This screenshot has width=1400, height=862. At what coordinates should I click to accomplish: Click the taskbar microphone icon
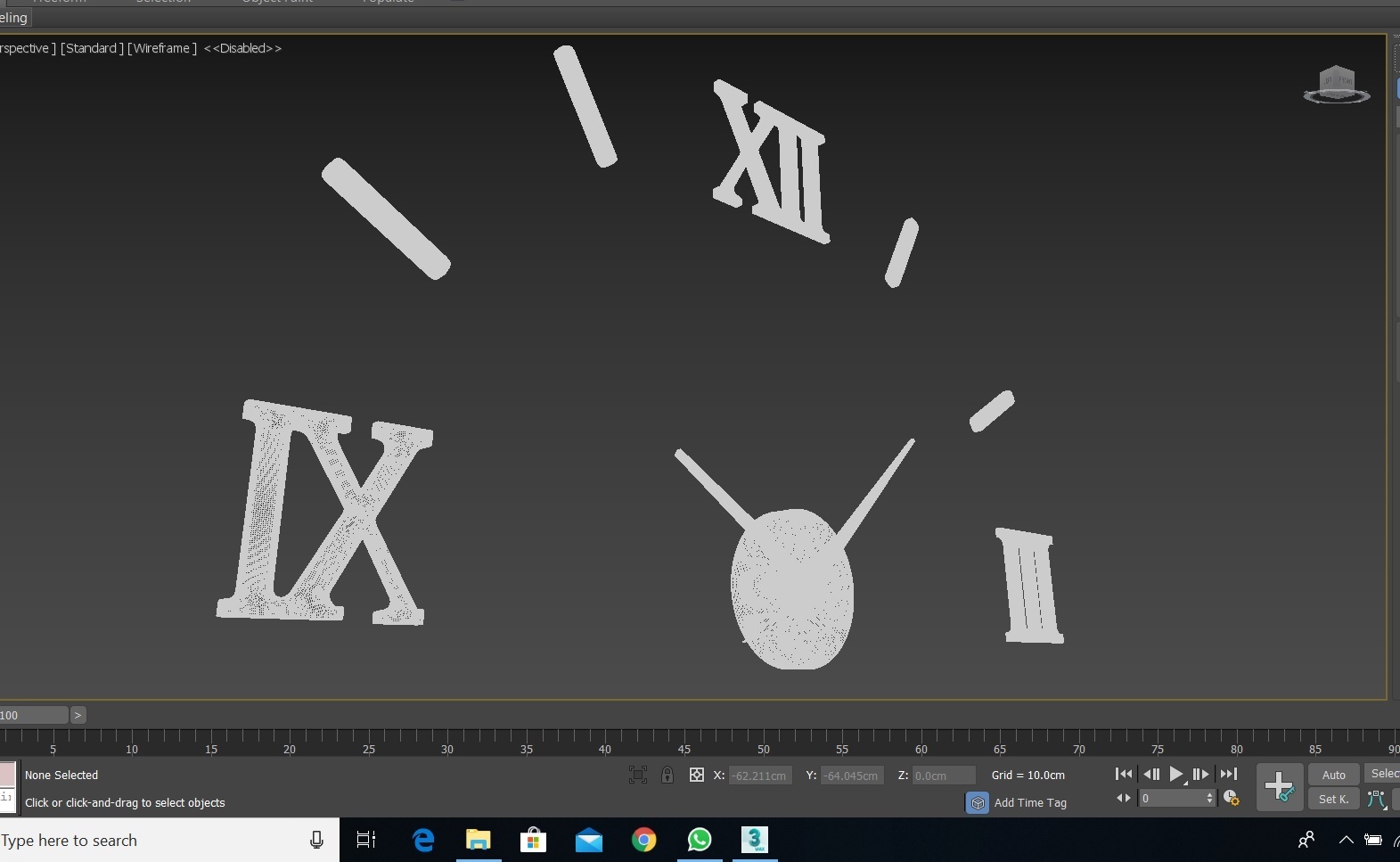[x=316, y=840]
